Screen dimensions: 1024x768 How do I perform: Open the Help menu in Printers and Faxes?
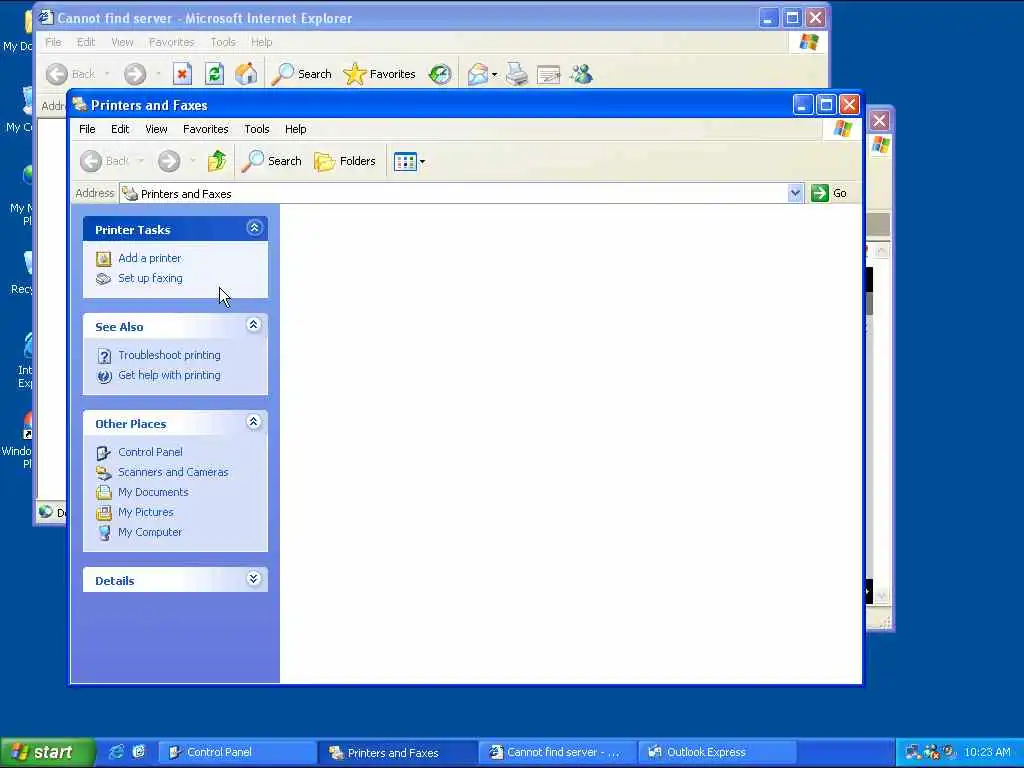pos(295,129)
